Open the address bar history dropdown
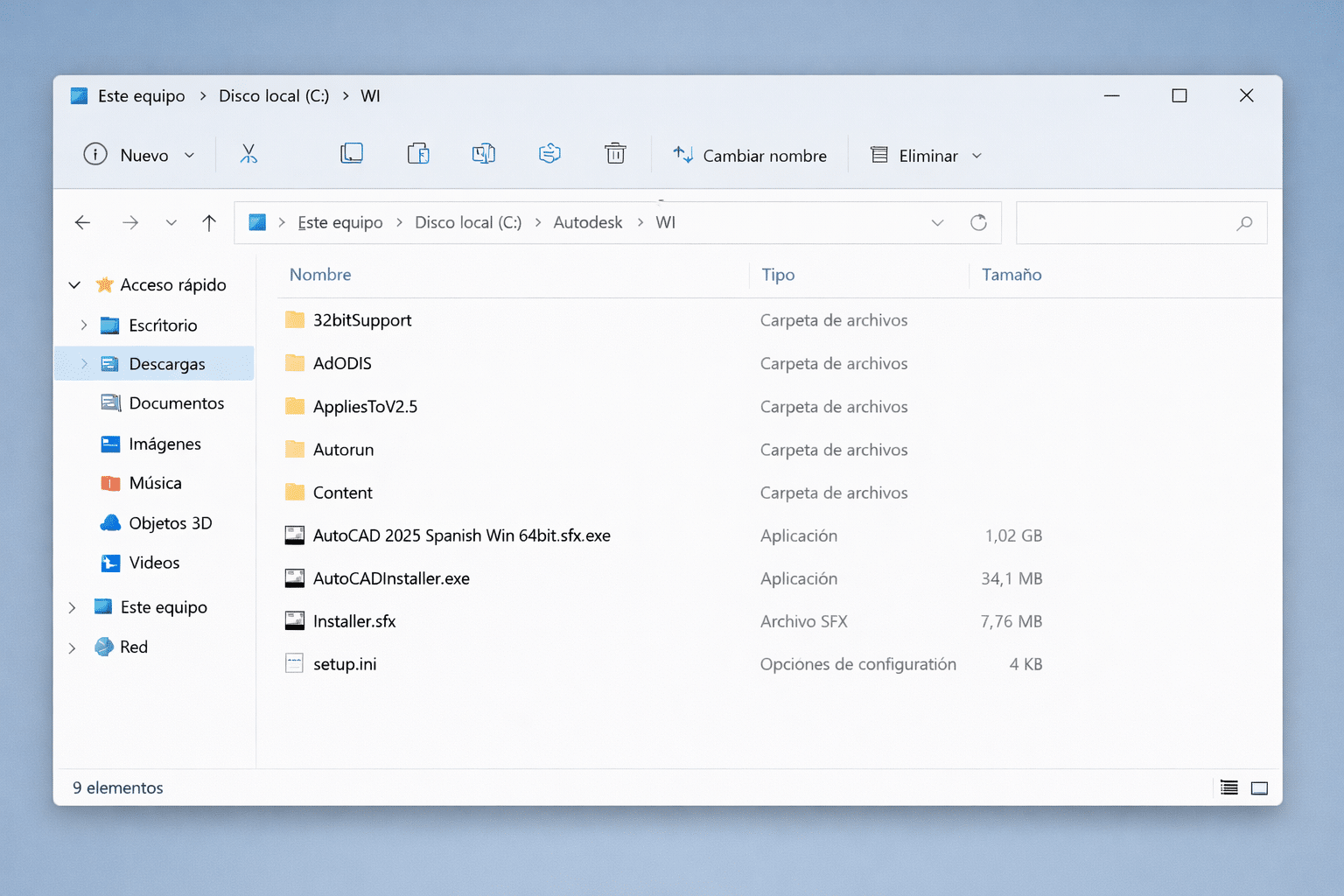This screenshot has width=1344, height=896. coord(937,222)
